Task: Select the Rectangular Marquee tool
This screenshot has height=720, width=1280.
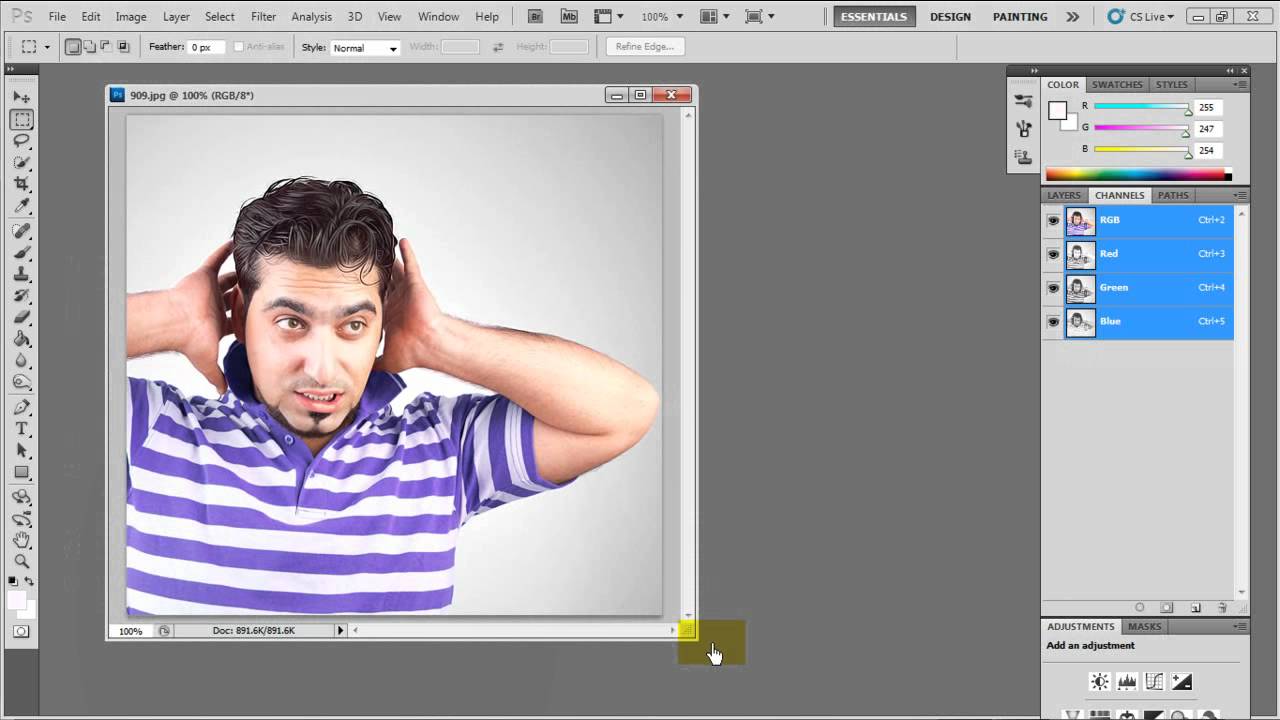Action: 21,119
